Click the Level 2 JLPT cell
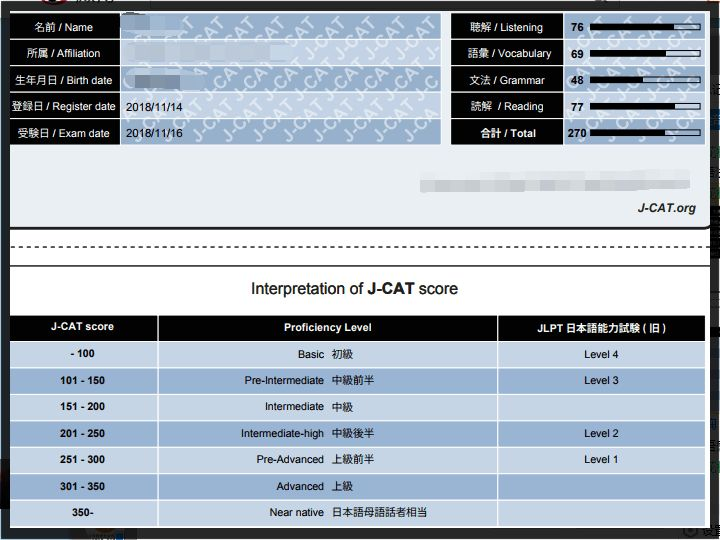The height and width of the screenshot is (540, 720). click(x=602, y=433)
